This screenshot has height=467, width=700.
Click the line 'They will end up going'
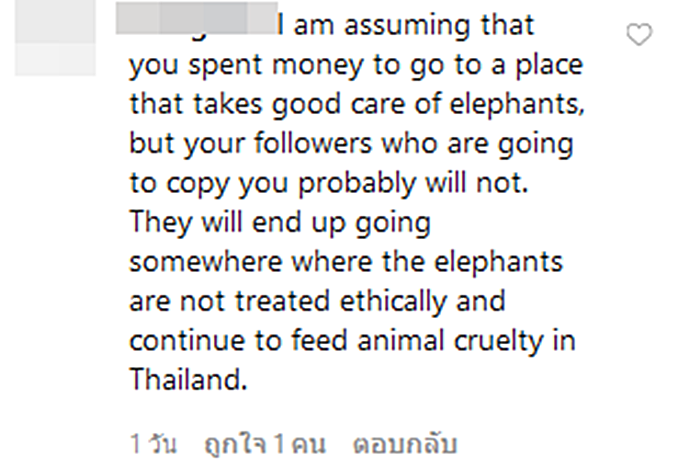pyautogui.click(x=280, y=223)
